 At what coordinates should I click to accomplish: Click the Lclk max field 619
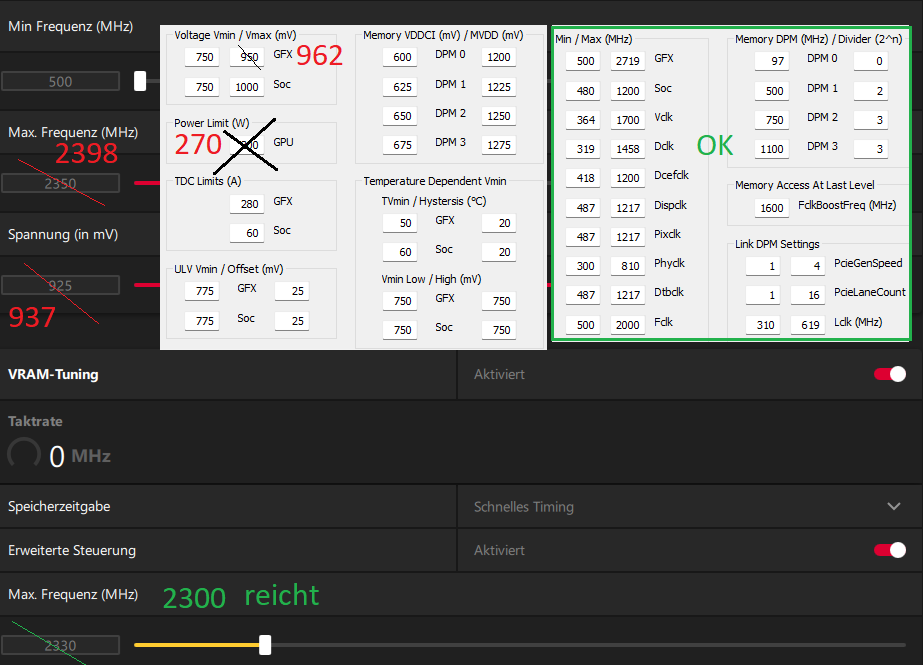808,325
